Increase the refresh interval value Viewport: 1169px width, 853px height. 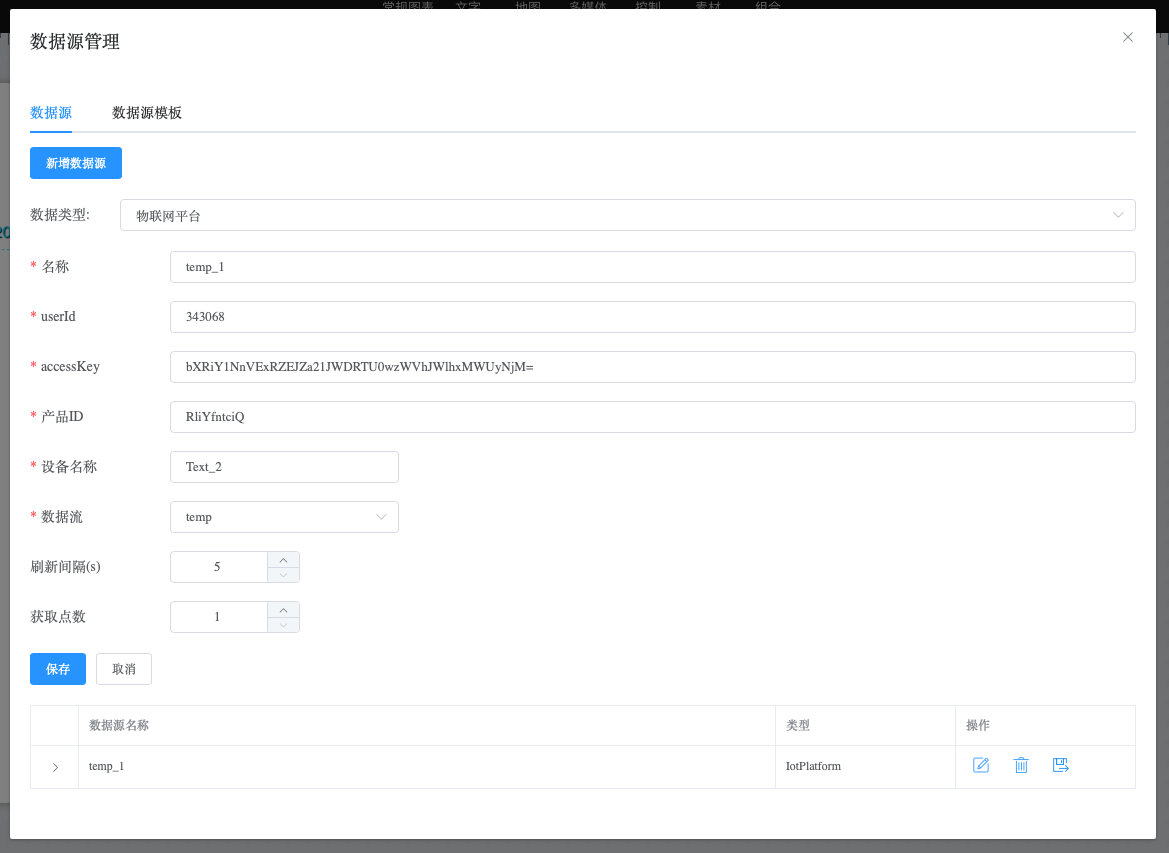(x=283, y=560)
